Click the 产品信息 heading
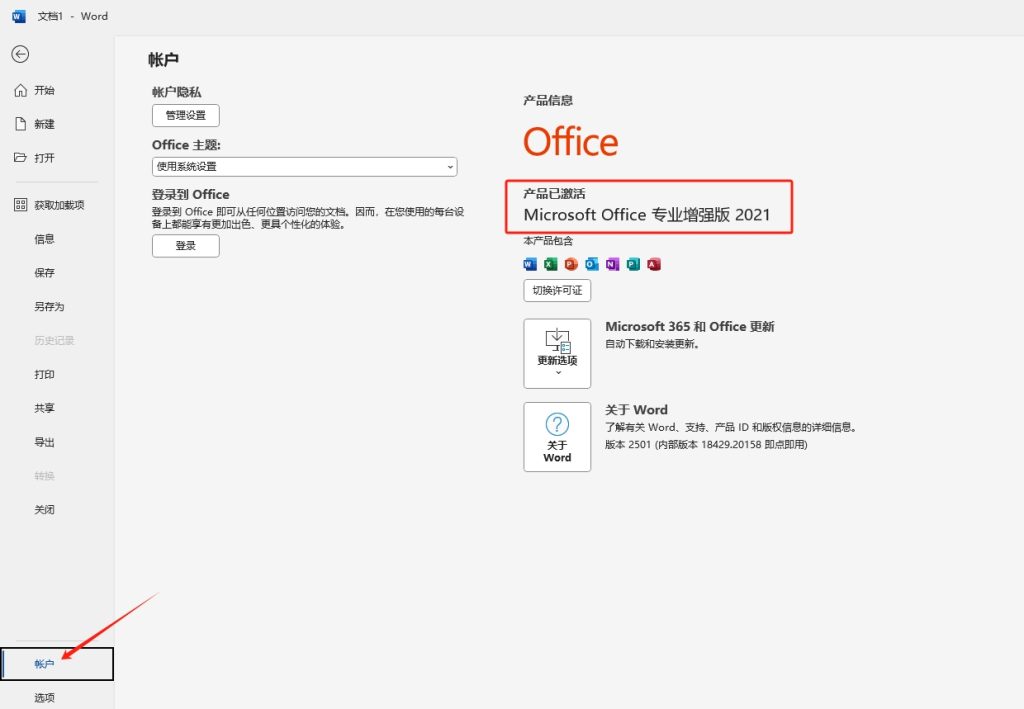The height and width of the screenshot is (709, 1024). click(548, 101)
